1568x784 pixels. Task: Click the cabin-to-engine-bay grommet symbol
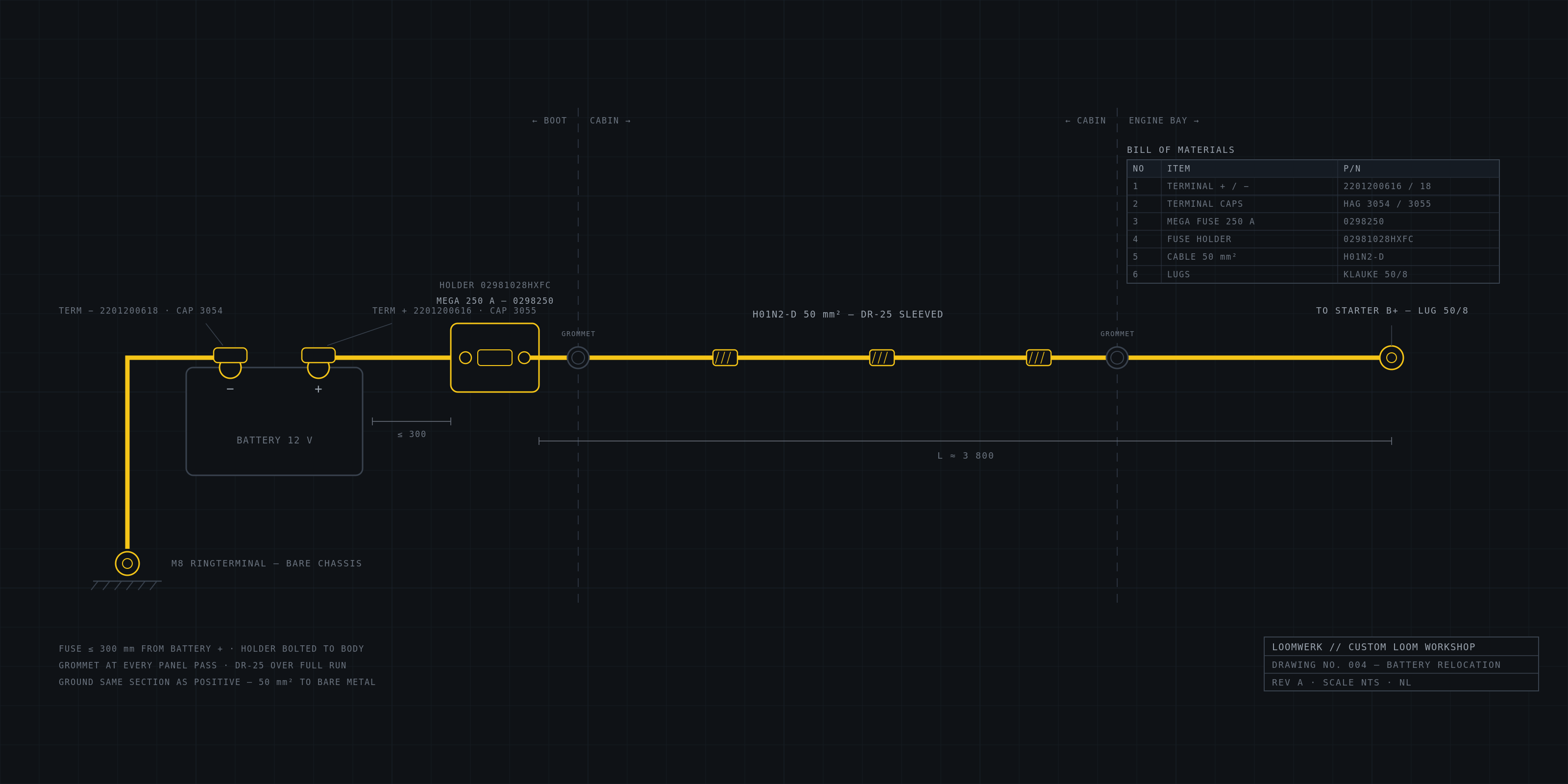click(x=1117, y=358)
